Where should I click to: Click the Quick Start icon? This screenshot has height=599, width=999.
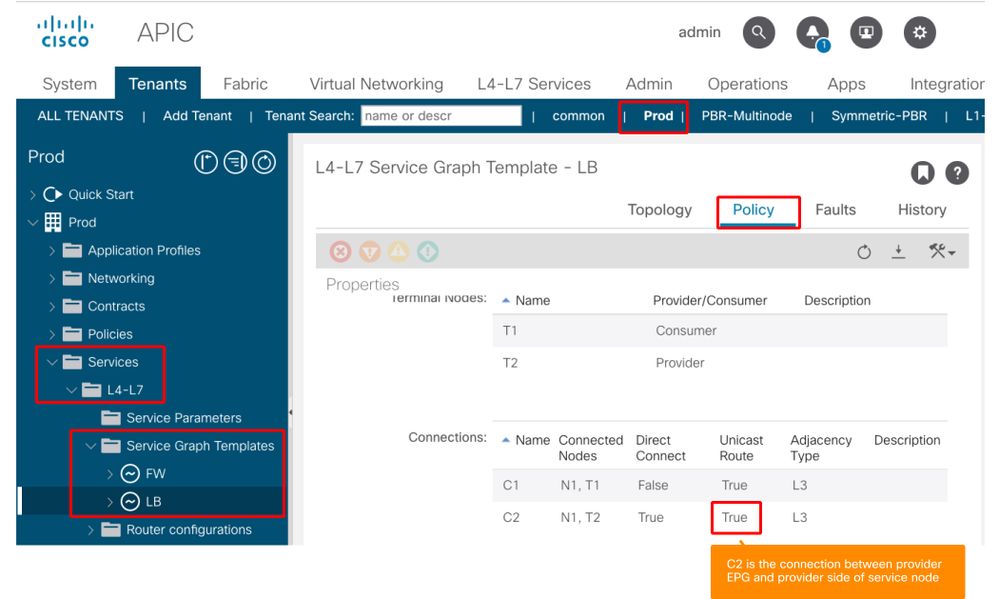pos(53,194)
